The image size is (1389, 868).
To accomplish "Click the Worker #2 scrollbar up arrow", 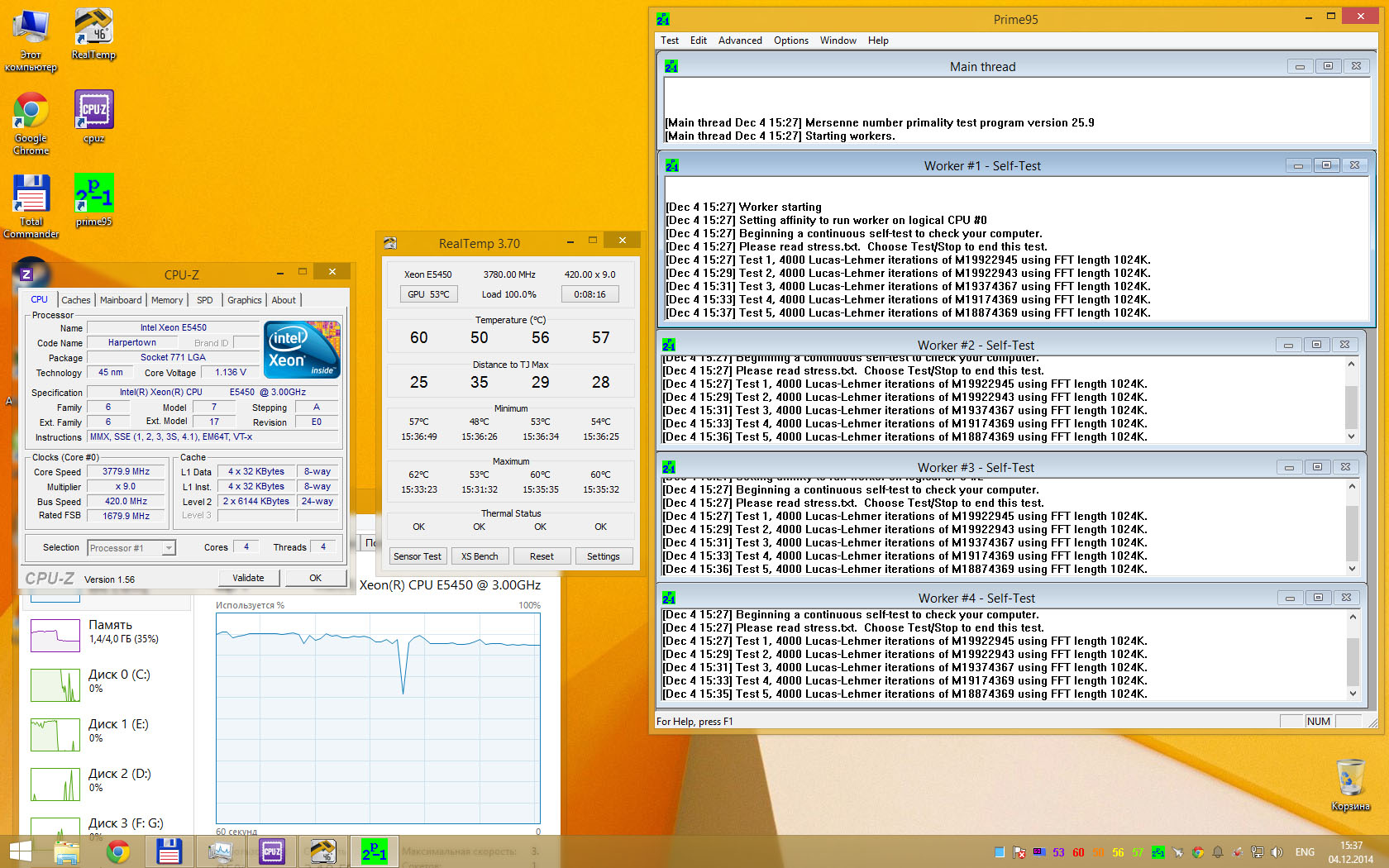I will tap(1352, 364).
